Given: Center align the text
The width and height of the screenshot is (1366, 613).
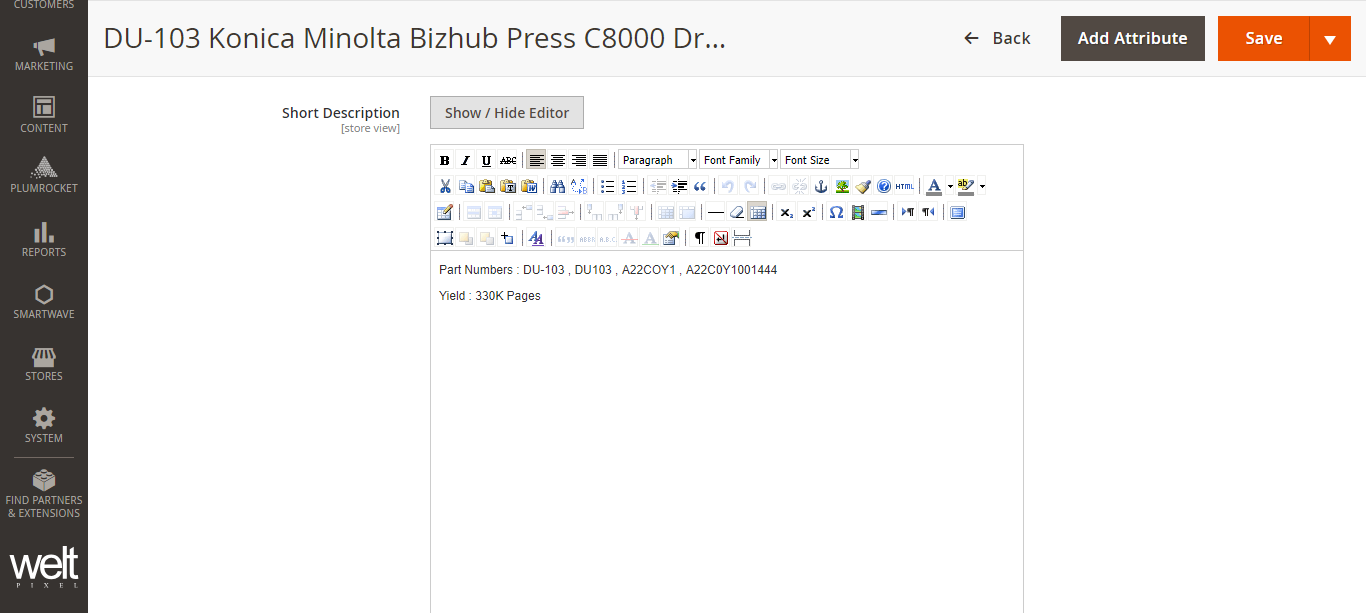Looking at the screenshot, I should [558, 160].
